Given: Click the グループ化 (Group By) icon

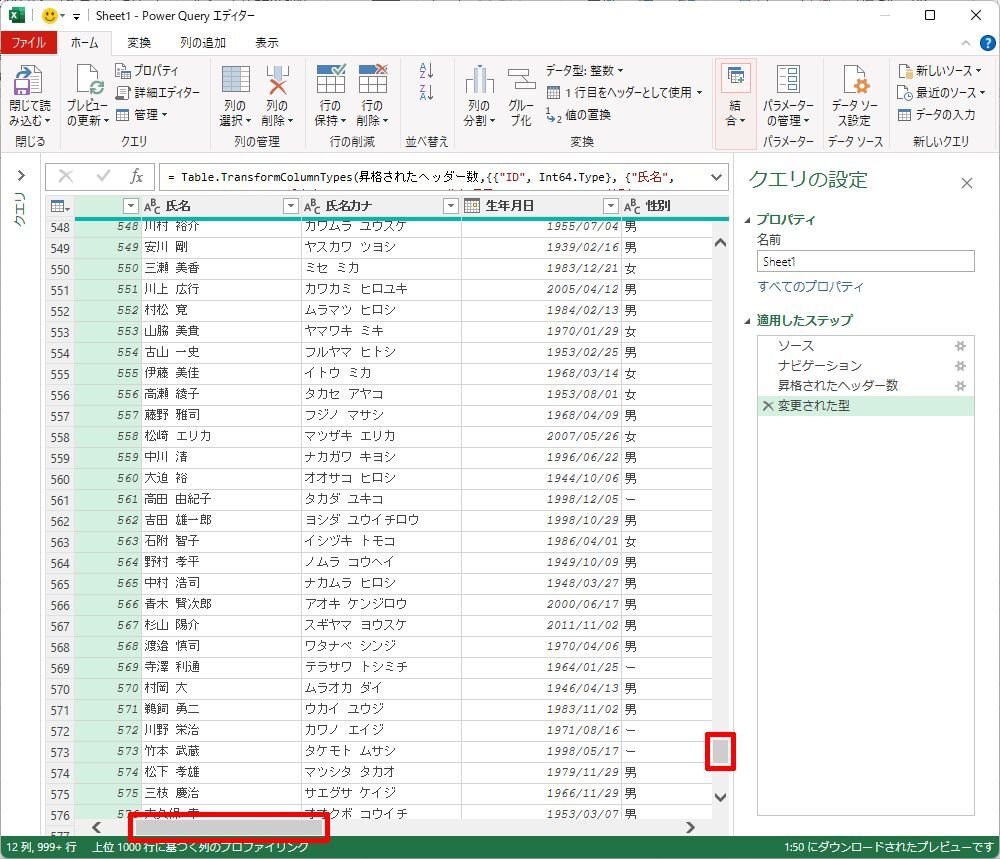Looking at the screenshot, I should point(521,82).
